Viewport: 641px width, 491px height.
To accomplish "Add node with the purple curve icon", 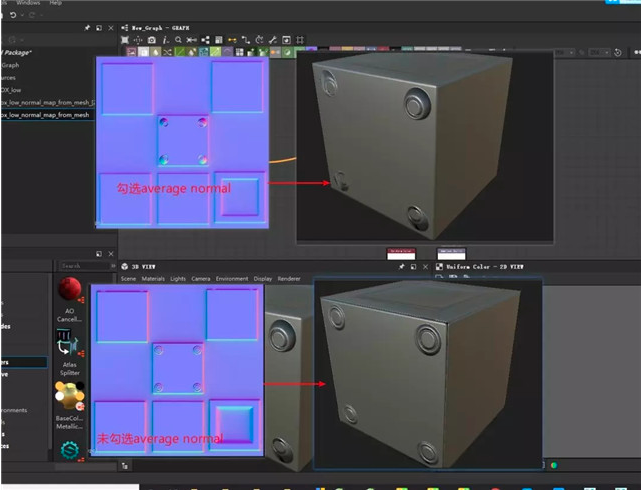I will 227,52.
